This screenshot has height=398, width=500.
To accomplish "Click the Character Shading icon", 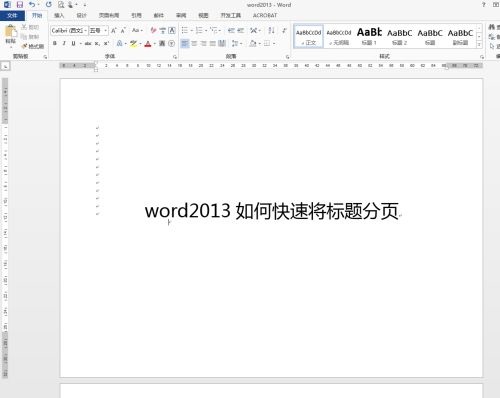I will (162, 43).
